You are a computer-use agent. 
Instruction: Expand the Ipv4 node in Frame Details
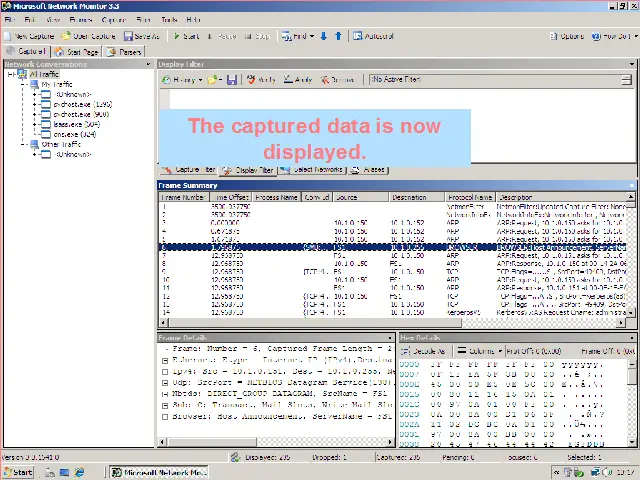(x=165, y=372)
